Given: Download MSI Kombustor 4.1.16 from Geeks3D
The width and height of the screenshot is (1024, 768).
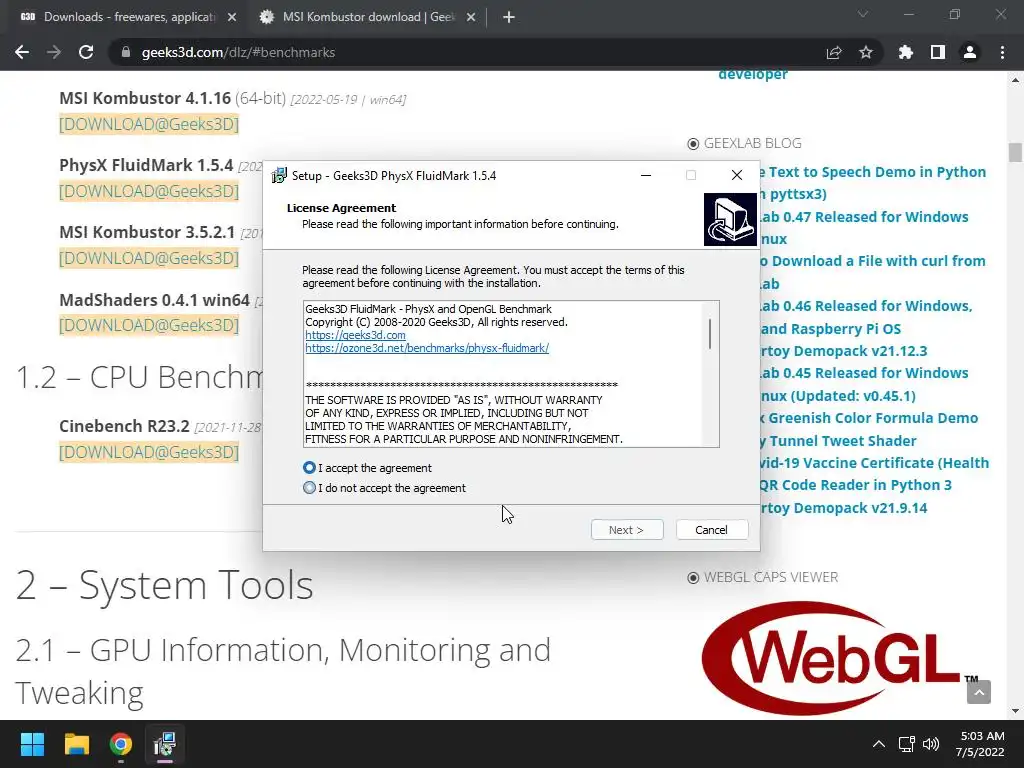Looking at the screenshot, I should tap(149, 124).
